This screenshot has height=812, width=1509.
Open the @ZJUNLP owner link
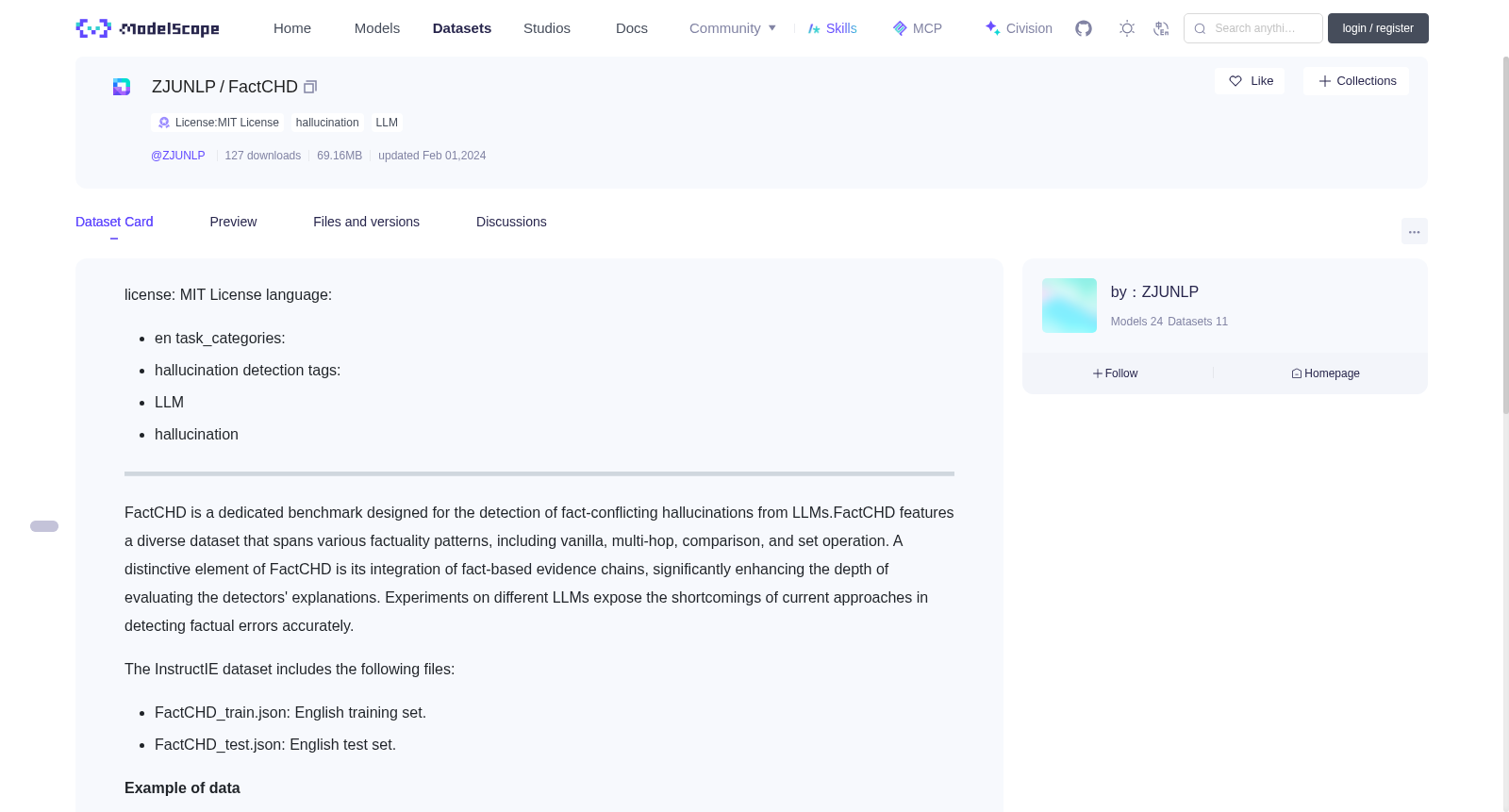point(178,156)
